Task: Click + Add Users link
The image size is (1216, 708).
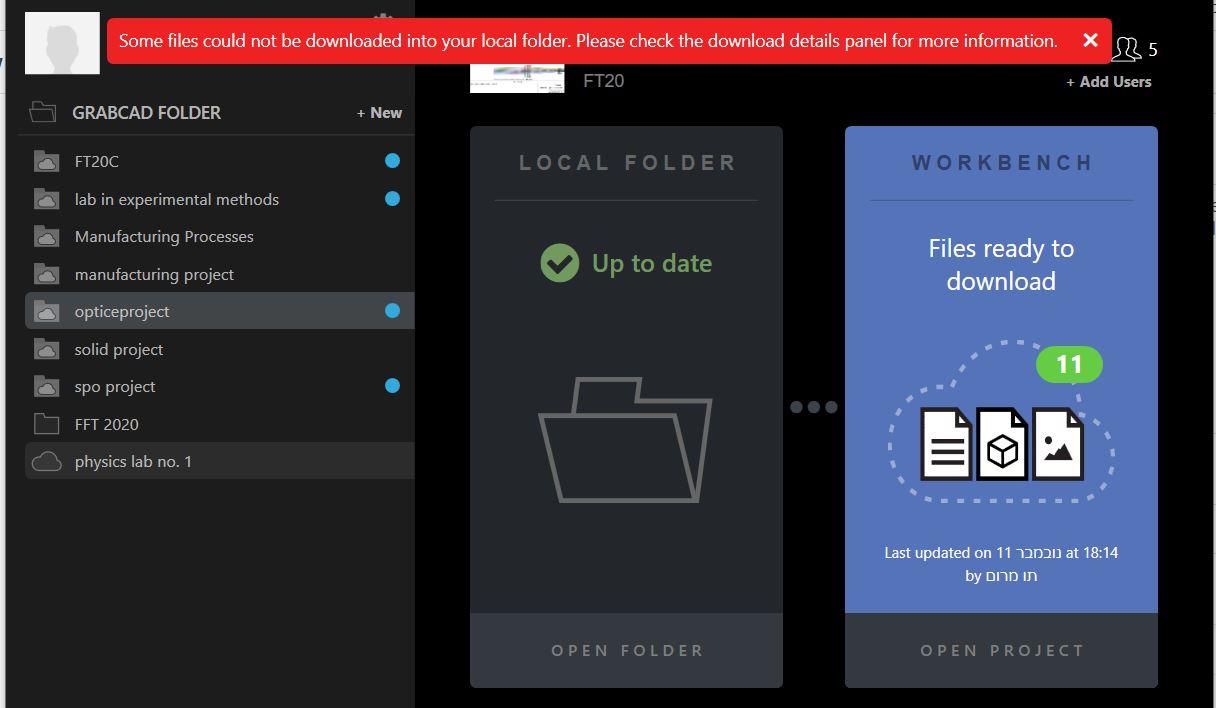Action: [1109, 82]
